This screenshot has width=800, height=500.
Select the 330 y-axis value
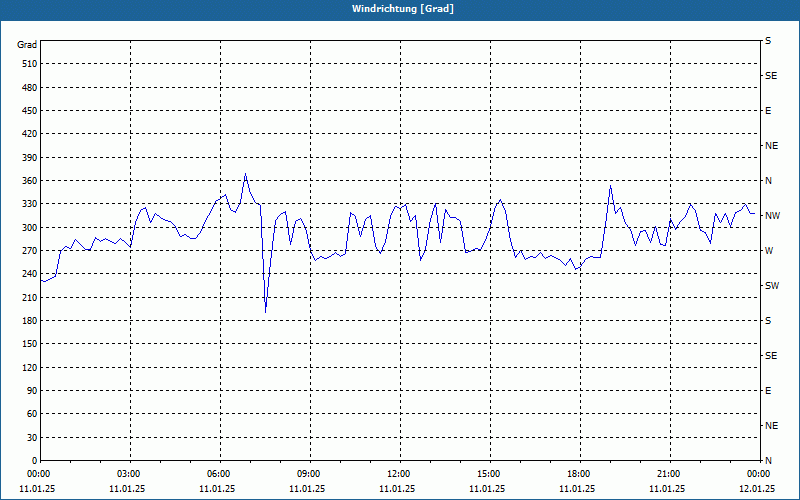[x=30, y=204]
